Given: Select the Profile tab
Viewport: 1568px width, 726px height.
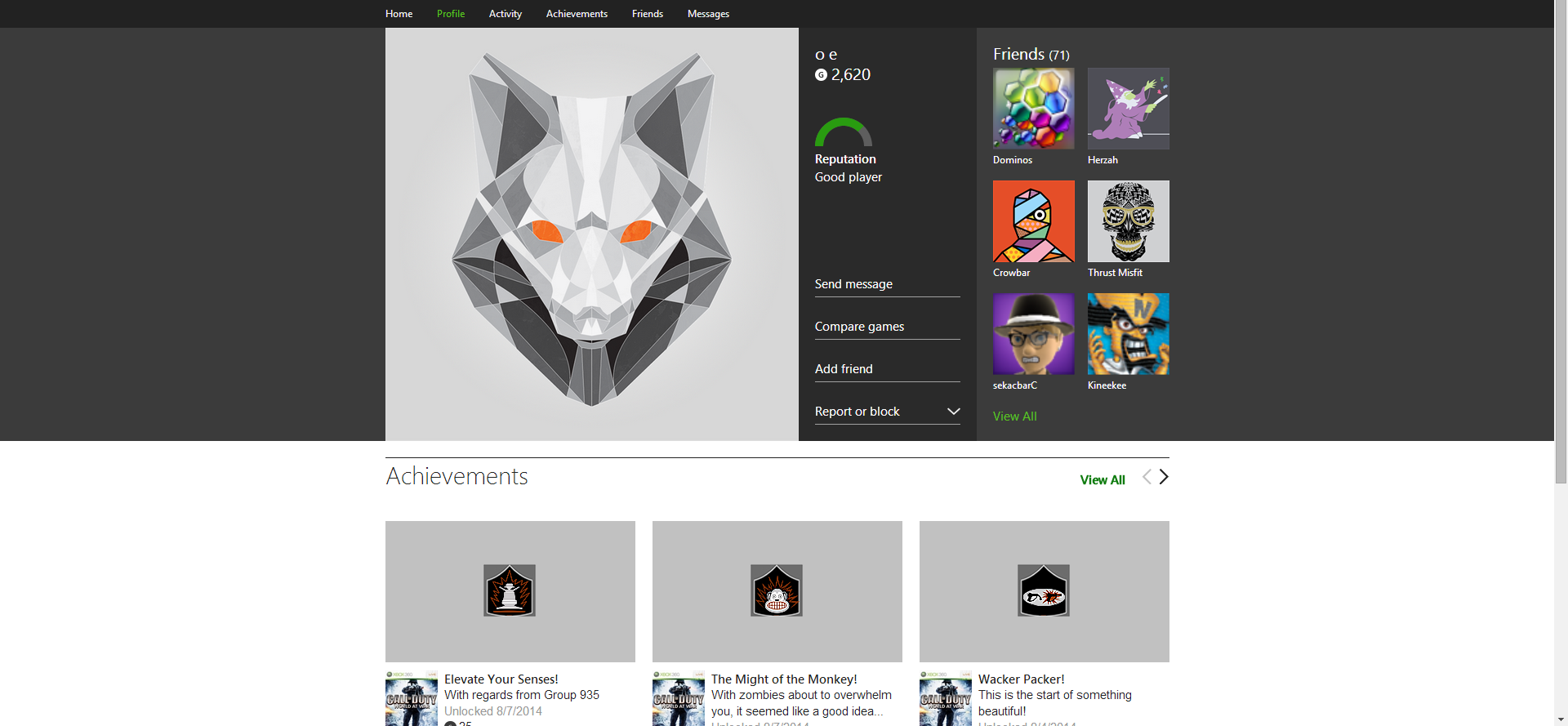Looking at the screenshot, I should [x=451, y=14].
